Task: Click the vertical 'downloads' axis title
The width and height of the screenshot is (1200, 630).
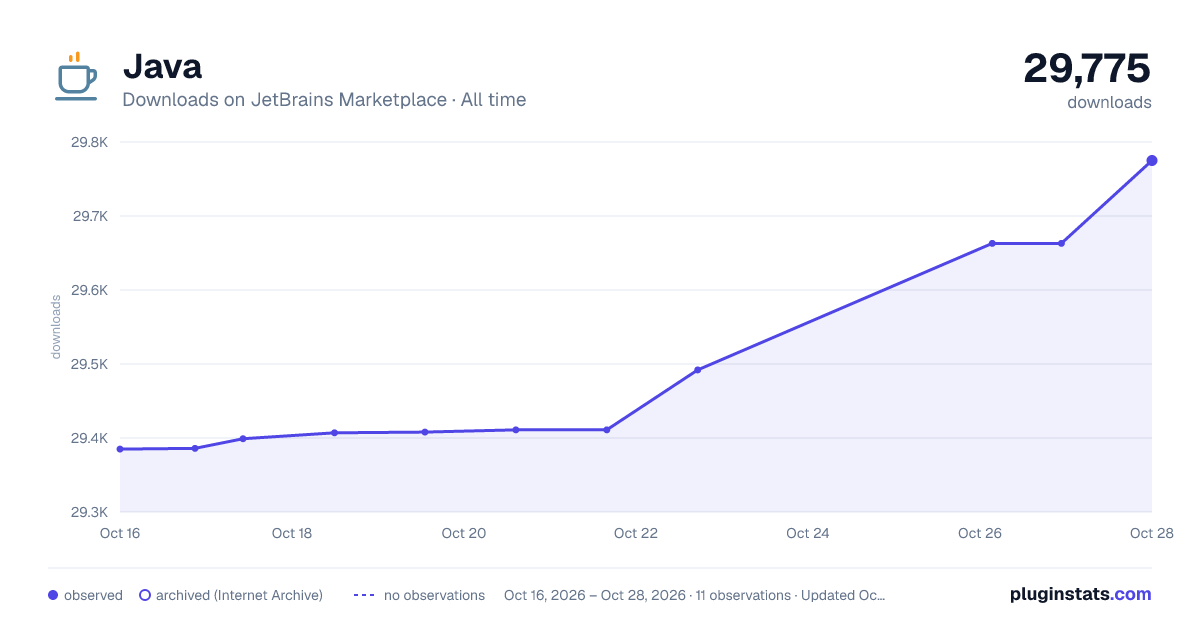Action: point(56,327)
